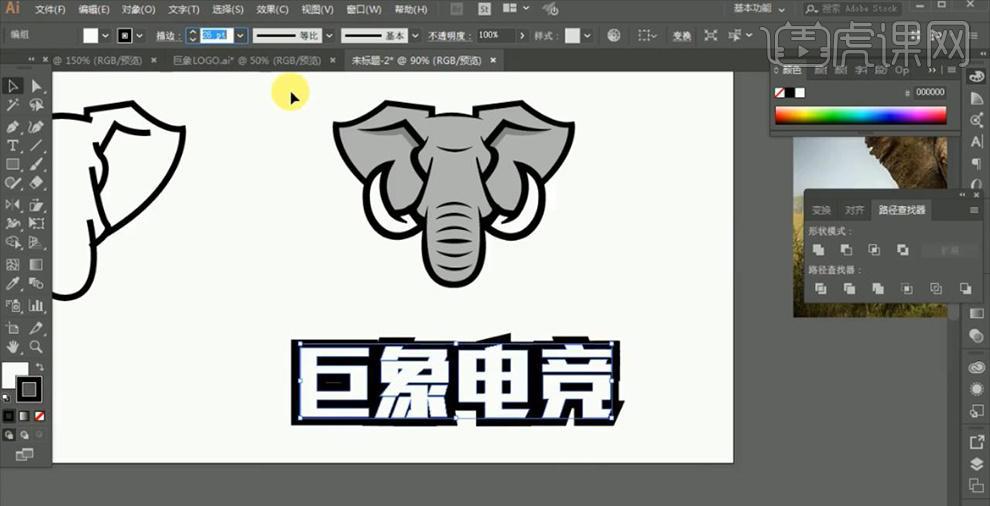Select the Scale tool
The image size is (990, 506).
(x=37, y=204)
